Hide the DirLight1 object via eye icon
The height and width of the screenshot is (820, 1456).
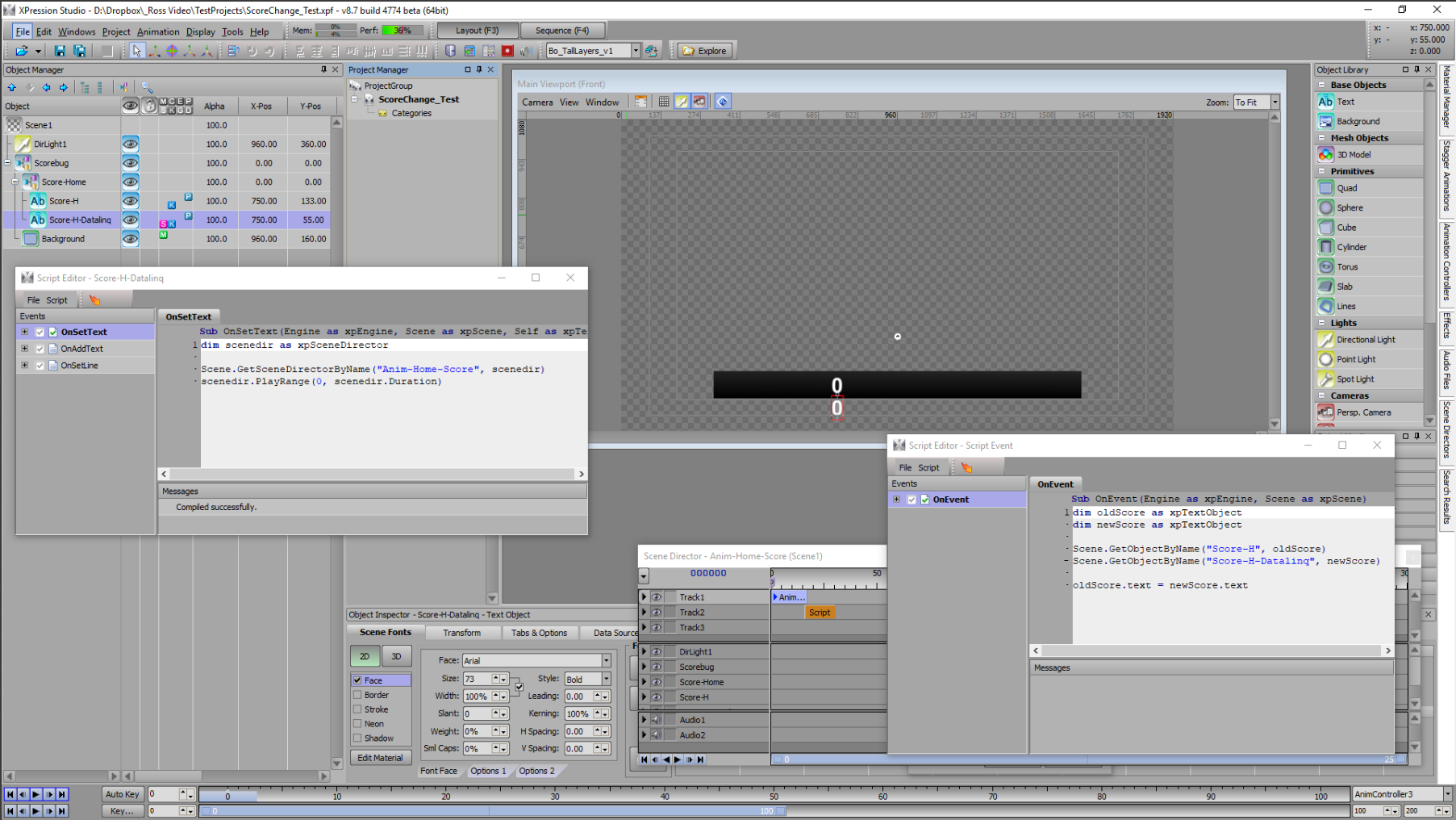click(130, 144)
